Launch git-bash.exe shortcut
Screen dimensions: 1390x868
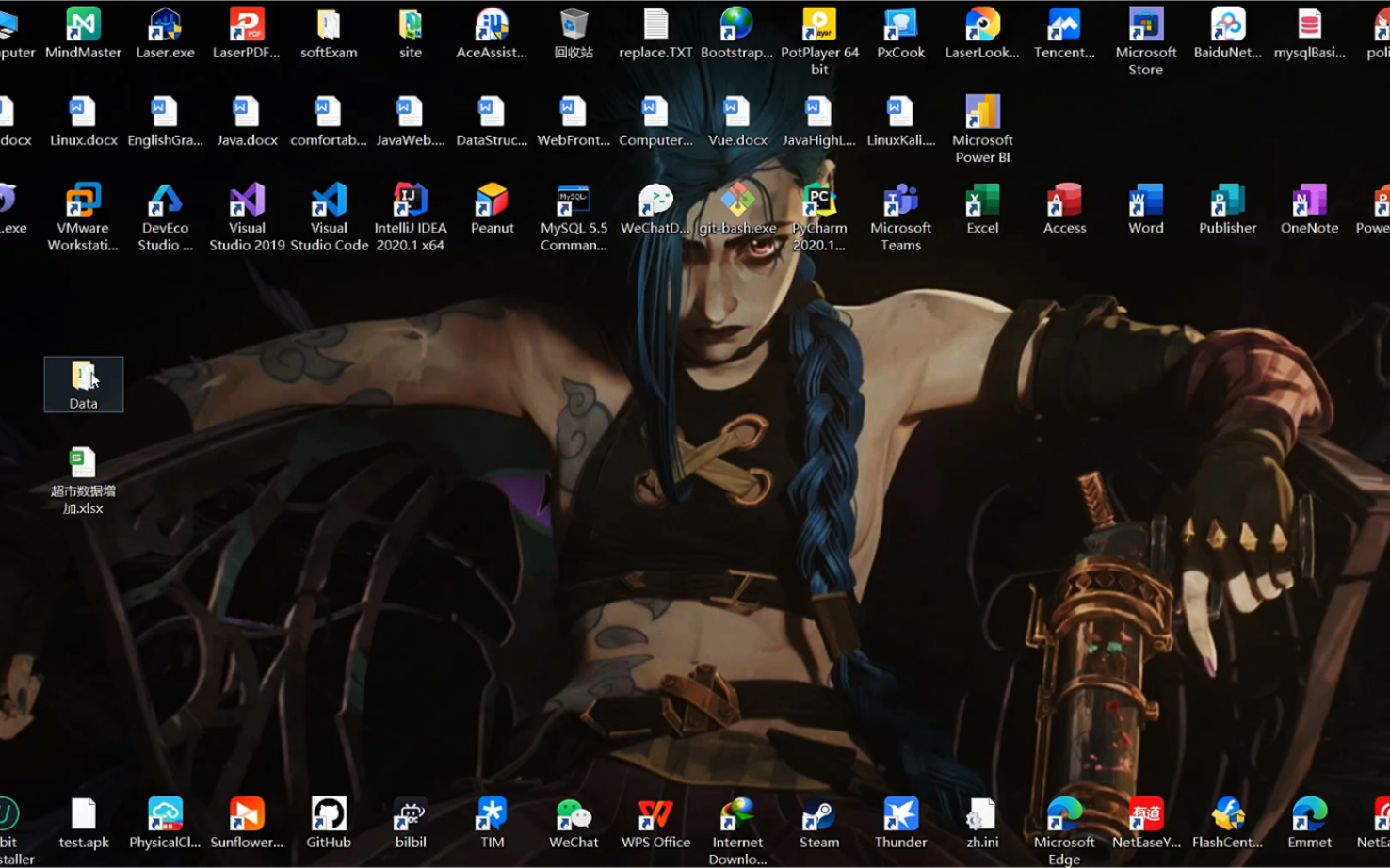(737, 208)
